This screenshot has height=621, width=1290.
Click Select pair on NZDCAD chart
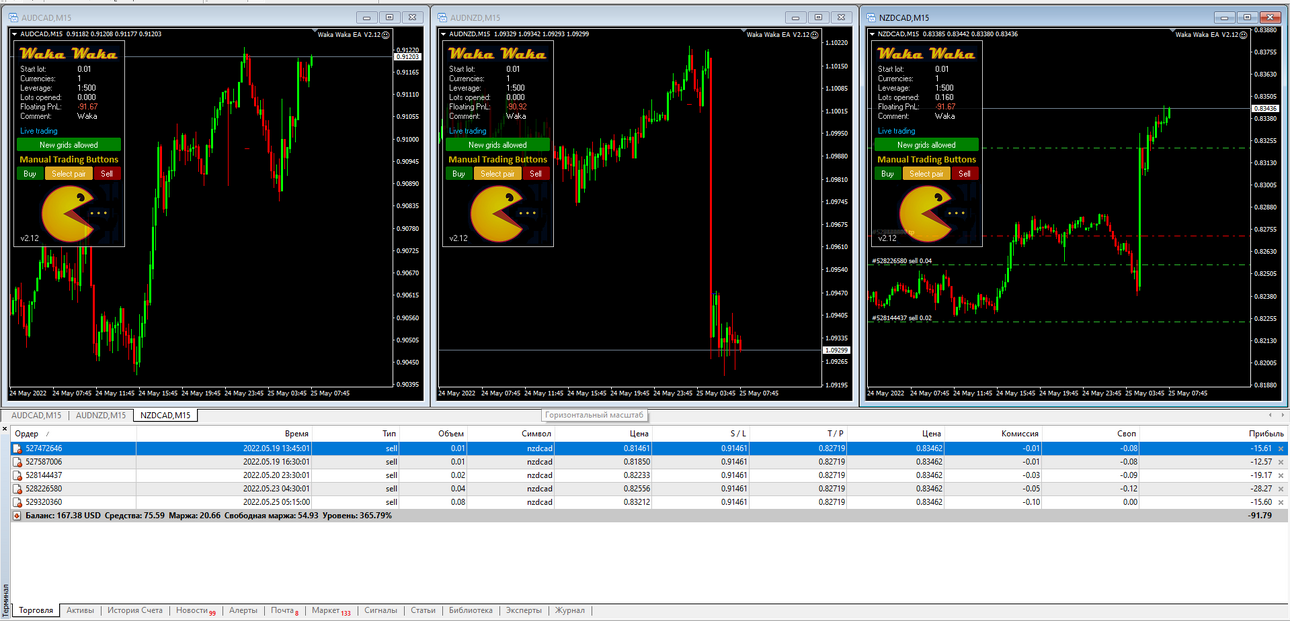926,173
